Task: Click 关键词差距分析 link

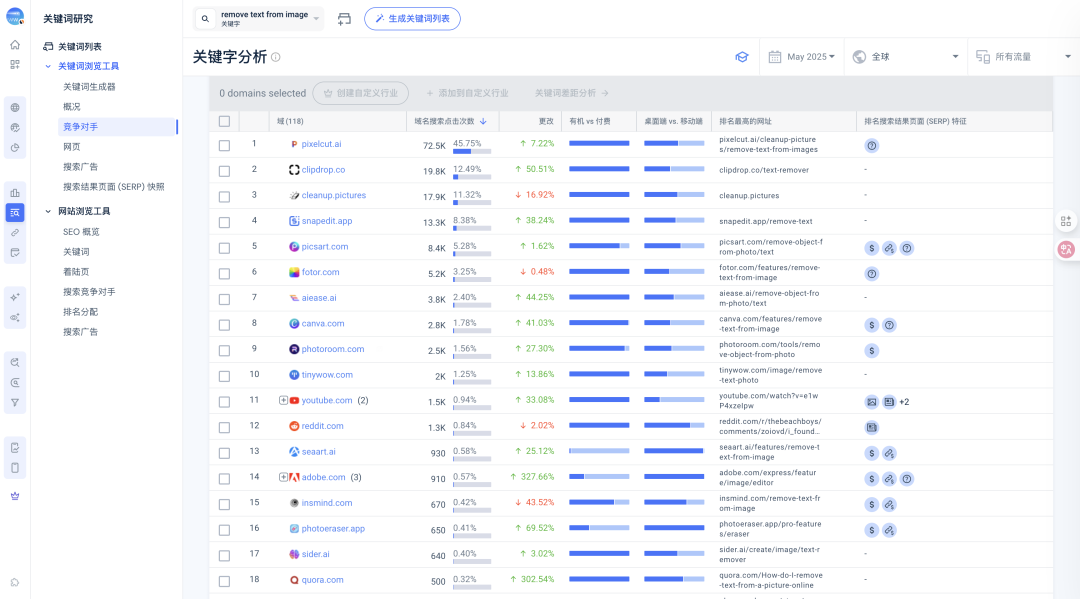Action: click(572, 93)
